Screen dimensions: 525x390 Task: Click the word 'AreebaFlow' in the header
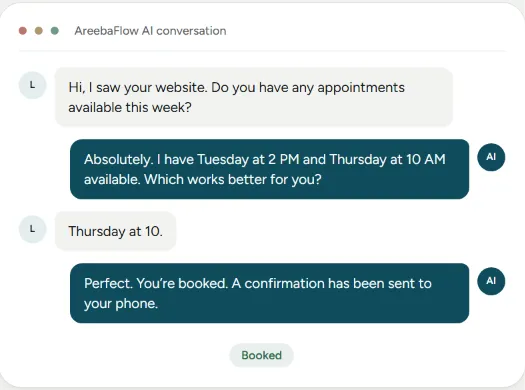(106, 31)
